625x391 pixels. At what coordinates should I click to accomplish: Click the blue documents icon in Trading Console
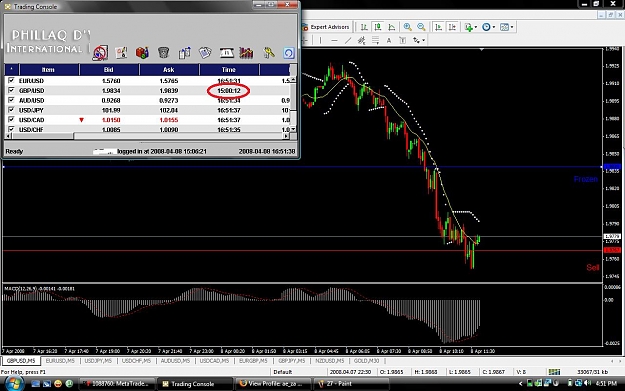(185, 53)
